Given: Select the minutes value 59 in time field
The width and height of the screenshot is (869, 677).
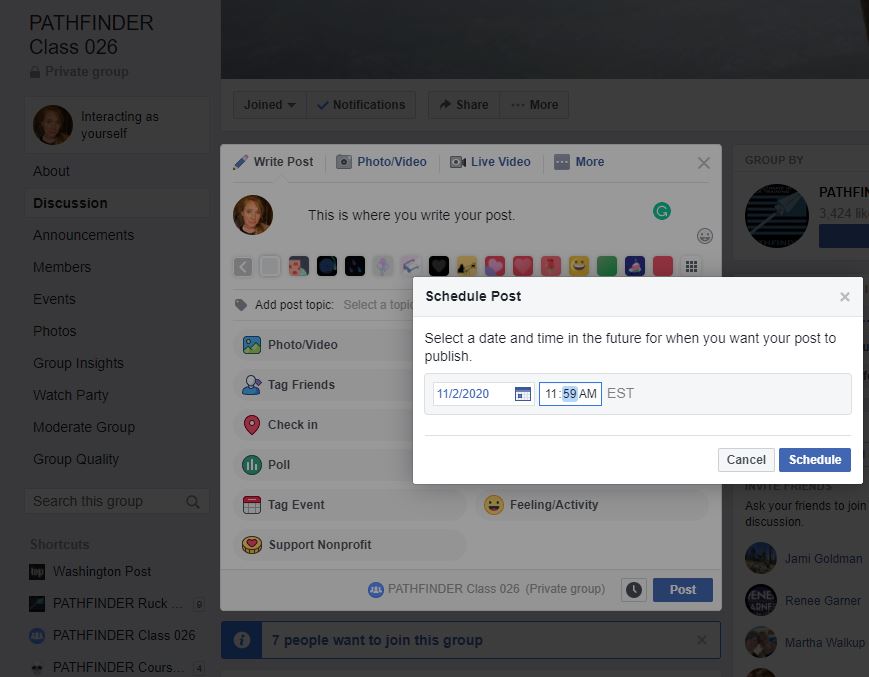Looking at the screenshot, I should (x=570, y=394).
